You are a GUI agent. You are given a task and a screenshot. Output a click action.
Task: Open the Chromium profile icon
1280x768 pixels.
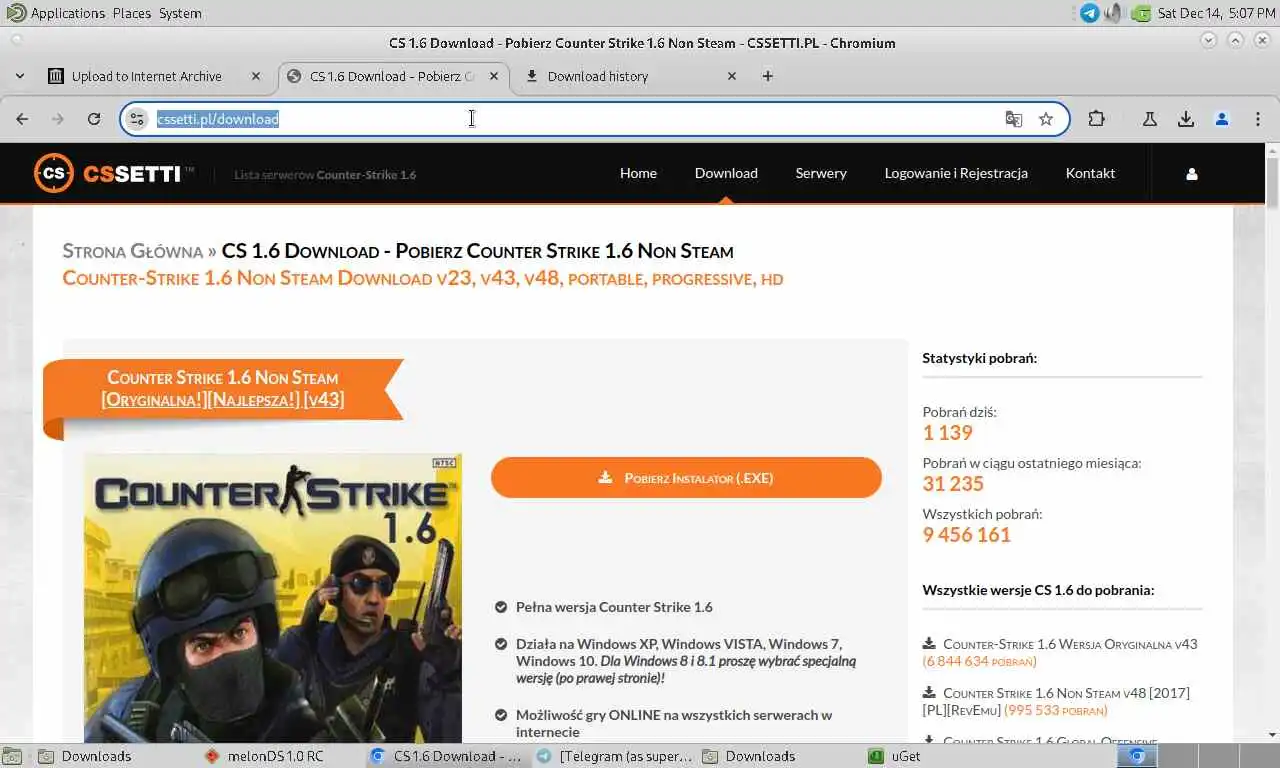(1222, 119)
